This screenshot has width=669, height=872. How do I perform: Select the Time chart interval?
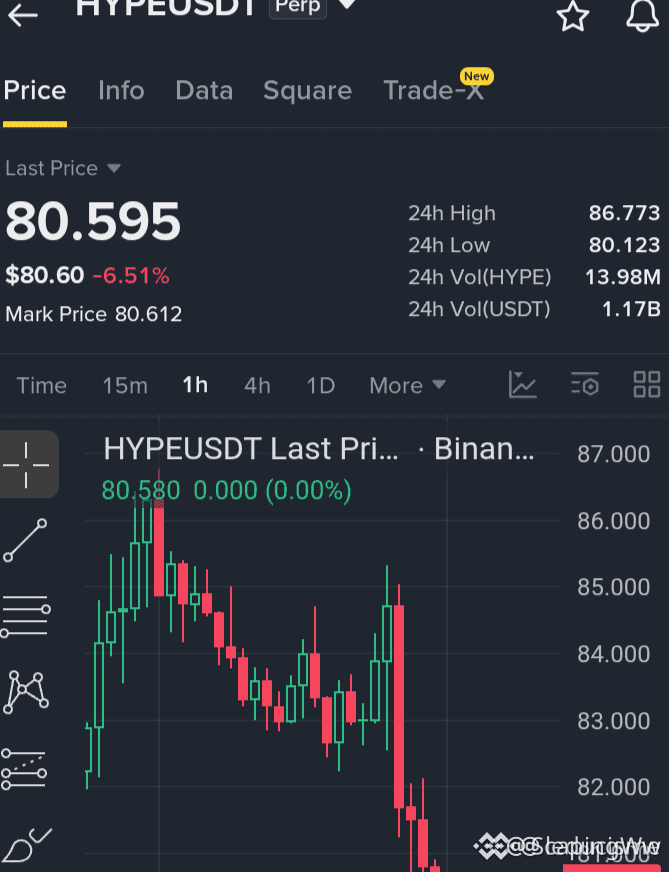tap(42, 385)
